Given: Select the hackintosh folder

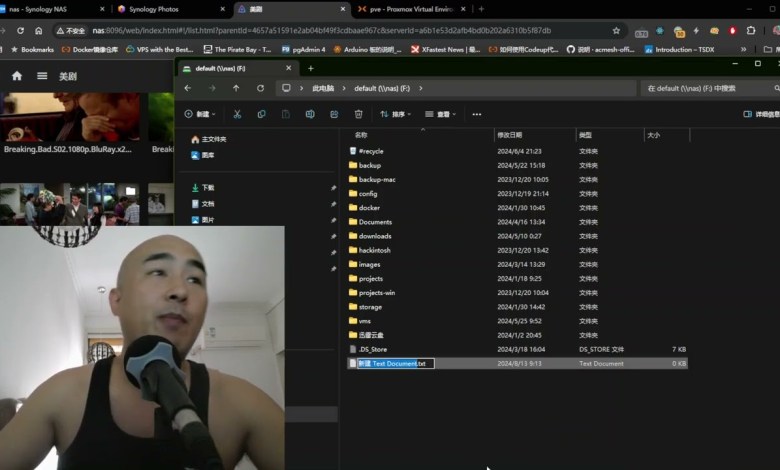Looking at the screenshot, I should click(376, 250).
